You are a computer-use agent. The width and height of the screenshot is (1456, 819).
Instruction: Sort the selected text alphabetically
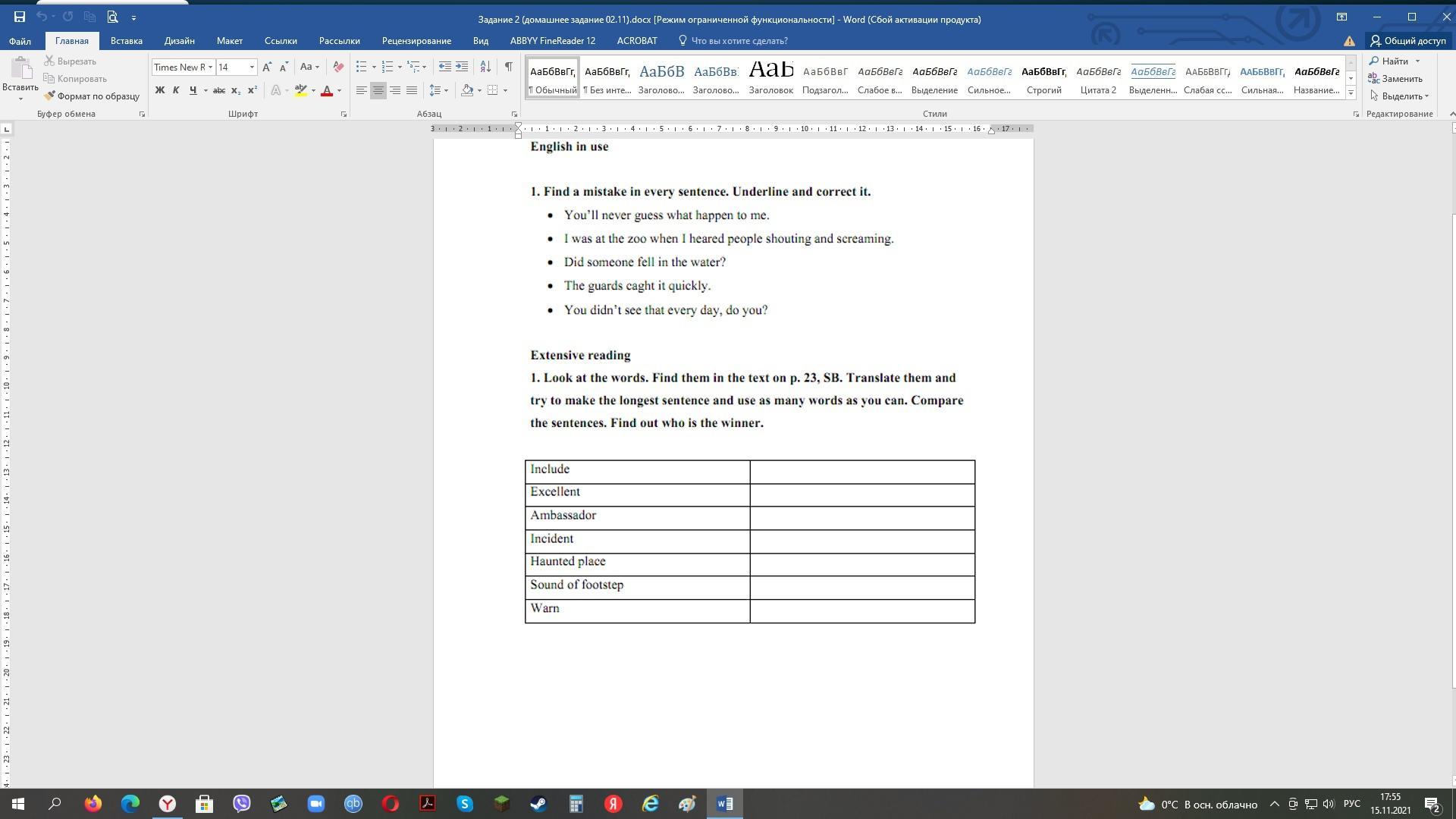485,67
